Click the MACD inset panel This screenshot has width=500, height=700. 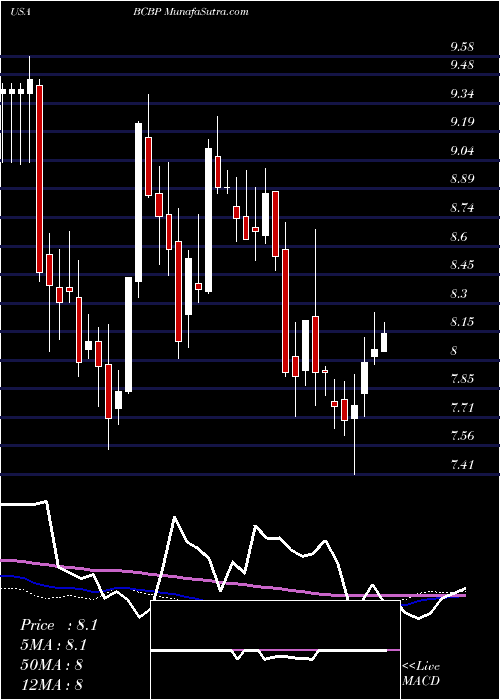click(275, 650)
